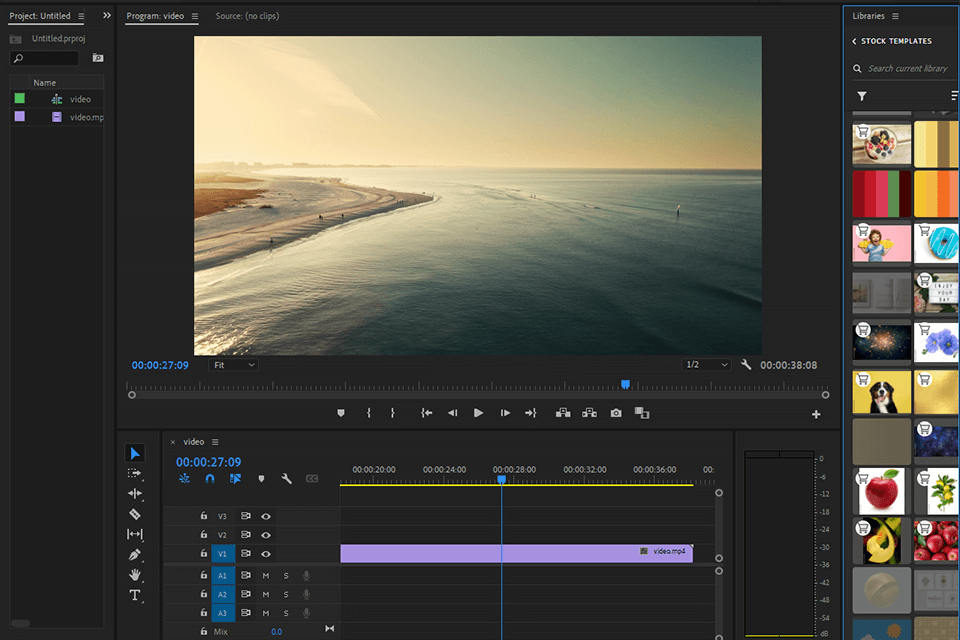Play the program video
The image size is (960, 640).
(x=478, y=413)
